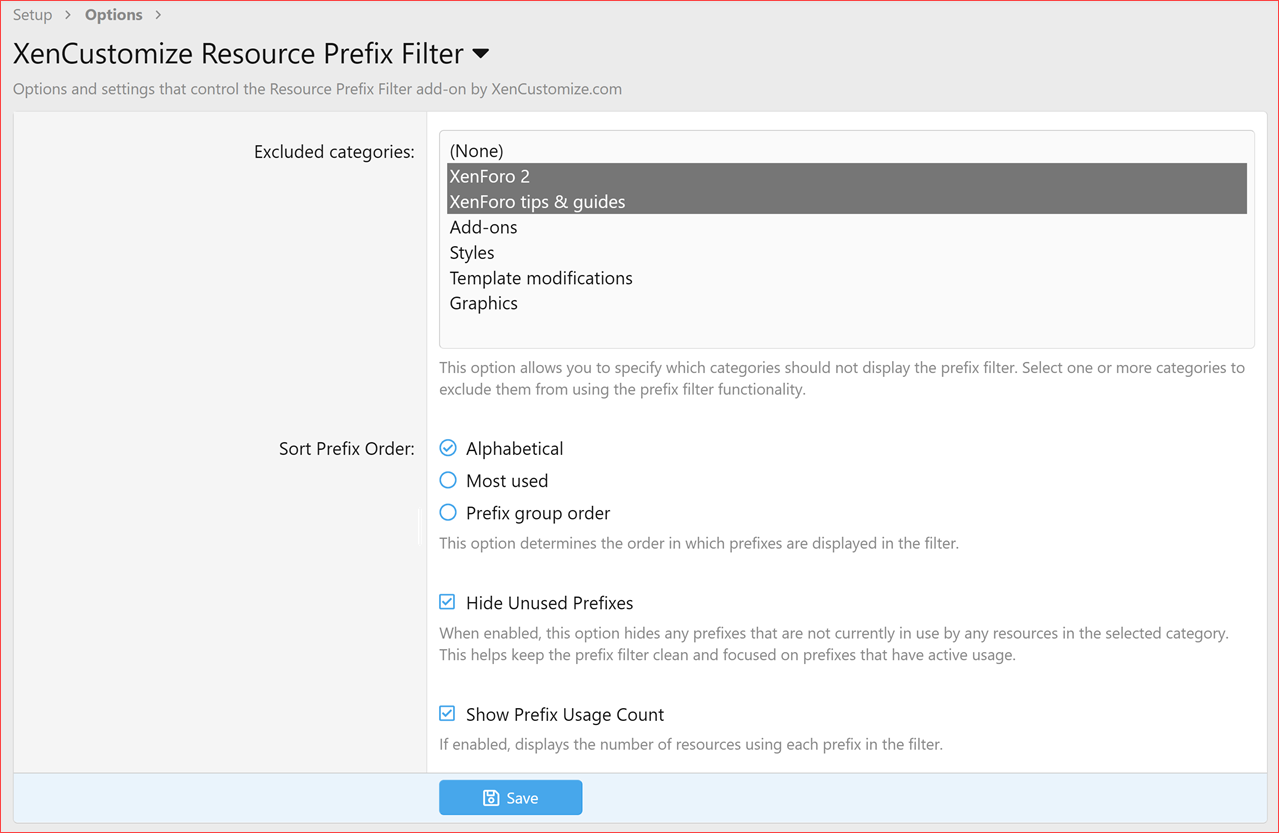
Task: Select Add-ons in Excluded categories
Action: point(847,227)
